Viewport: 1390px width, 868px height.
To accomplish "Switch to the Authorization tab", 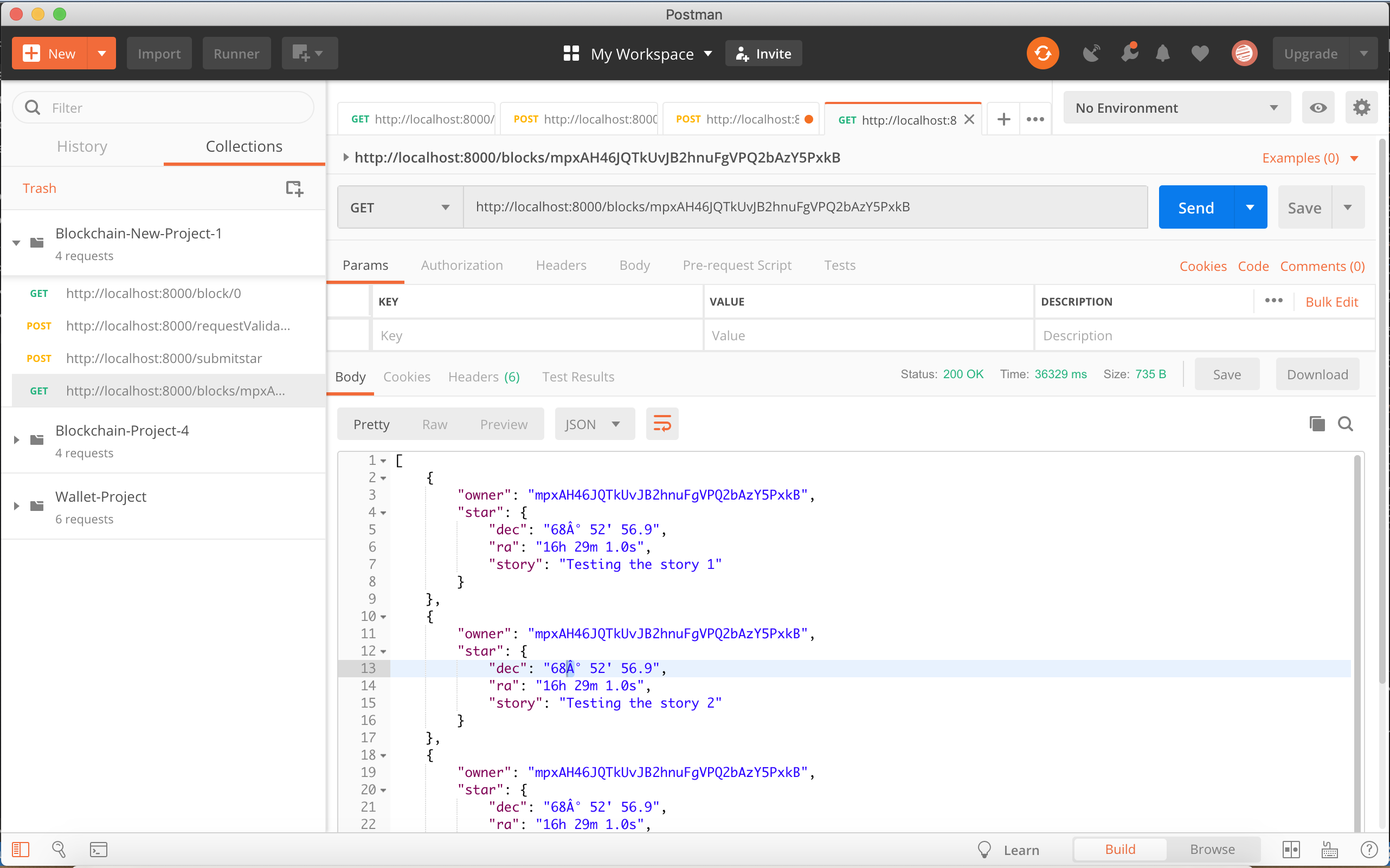I will click(461, 265).
